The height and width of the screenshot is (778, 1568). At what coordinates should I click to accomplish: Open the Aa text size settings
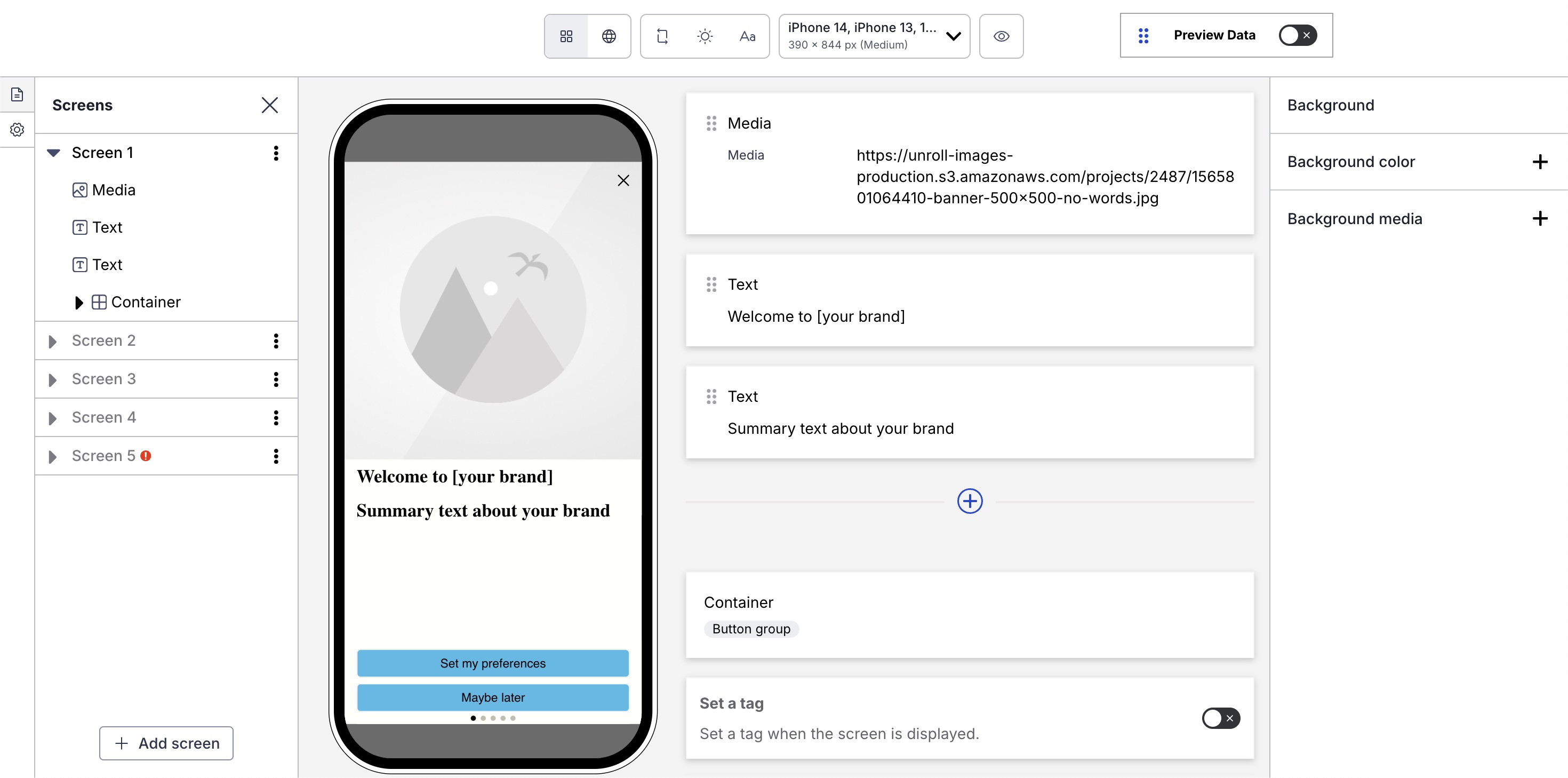(748, 37)
